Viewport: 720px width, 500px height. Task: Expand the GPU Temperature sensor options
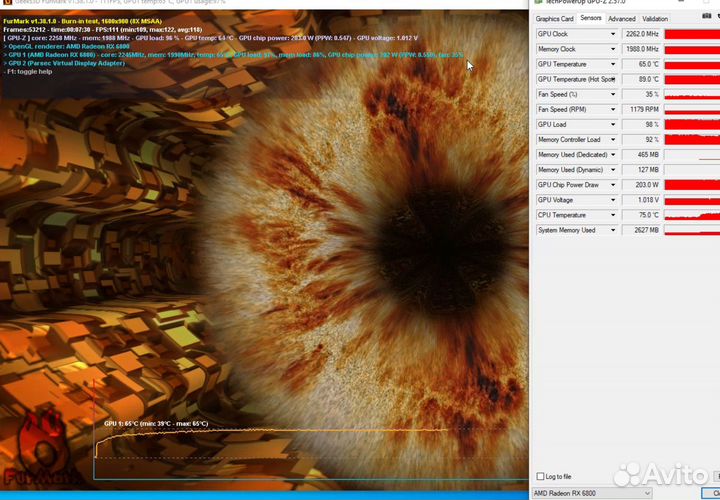(613, 64)
